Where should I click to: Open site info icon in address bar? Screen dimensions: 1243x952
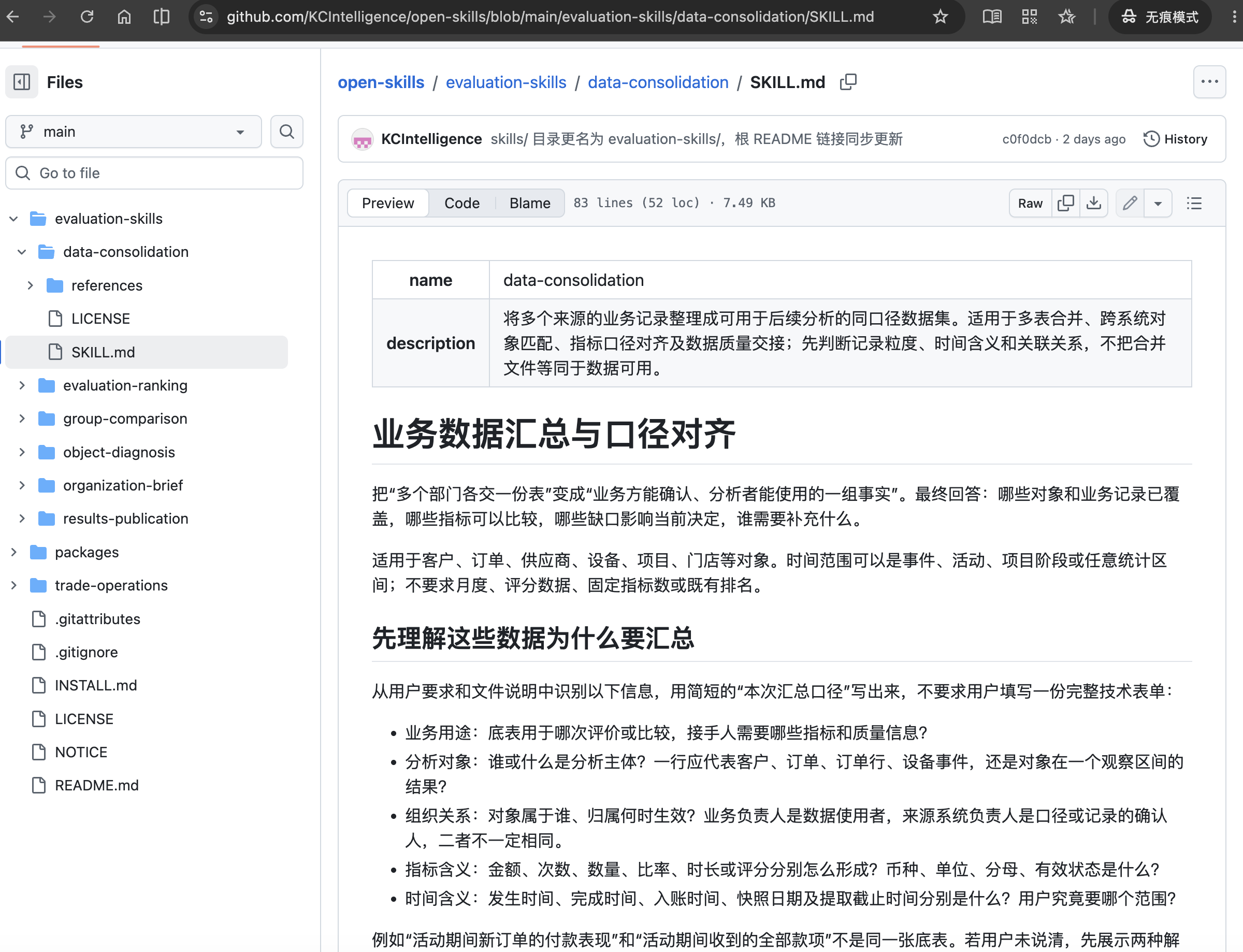[x=206, y=17]
